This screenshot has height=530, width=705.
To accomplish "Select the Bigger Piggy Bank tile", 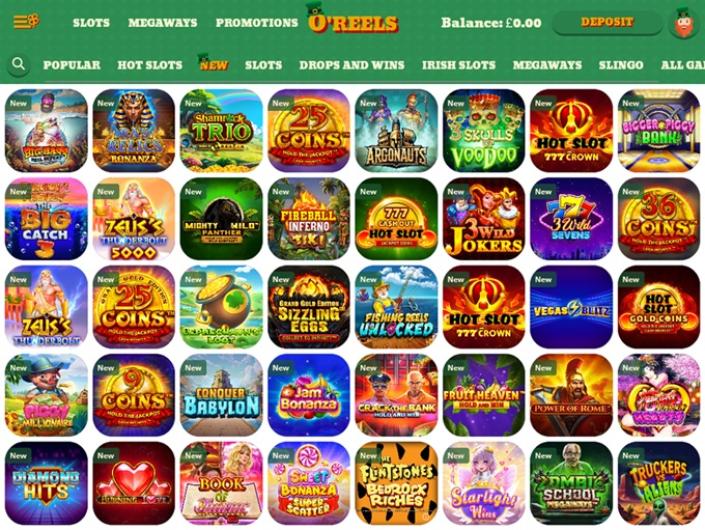I will click(659, 130).
